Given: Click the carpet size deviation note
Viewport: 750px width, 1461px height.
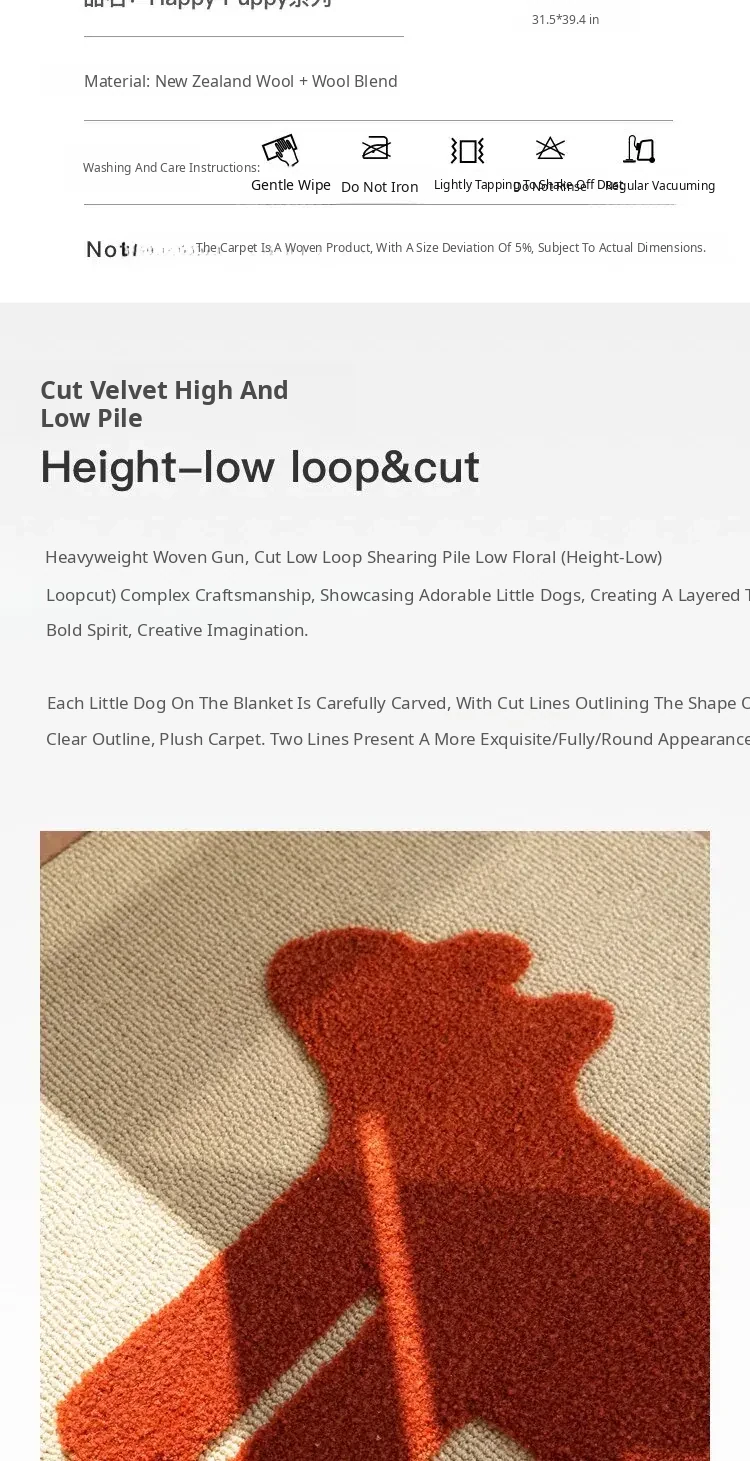Looking at the screenshot, I should (451, 248).
